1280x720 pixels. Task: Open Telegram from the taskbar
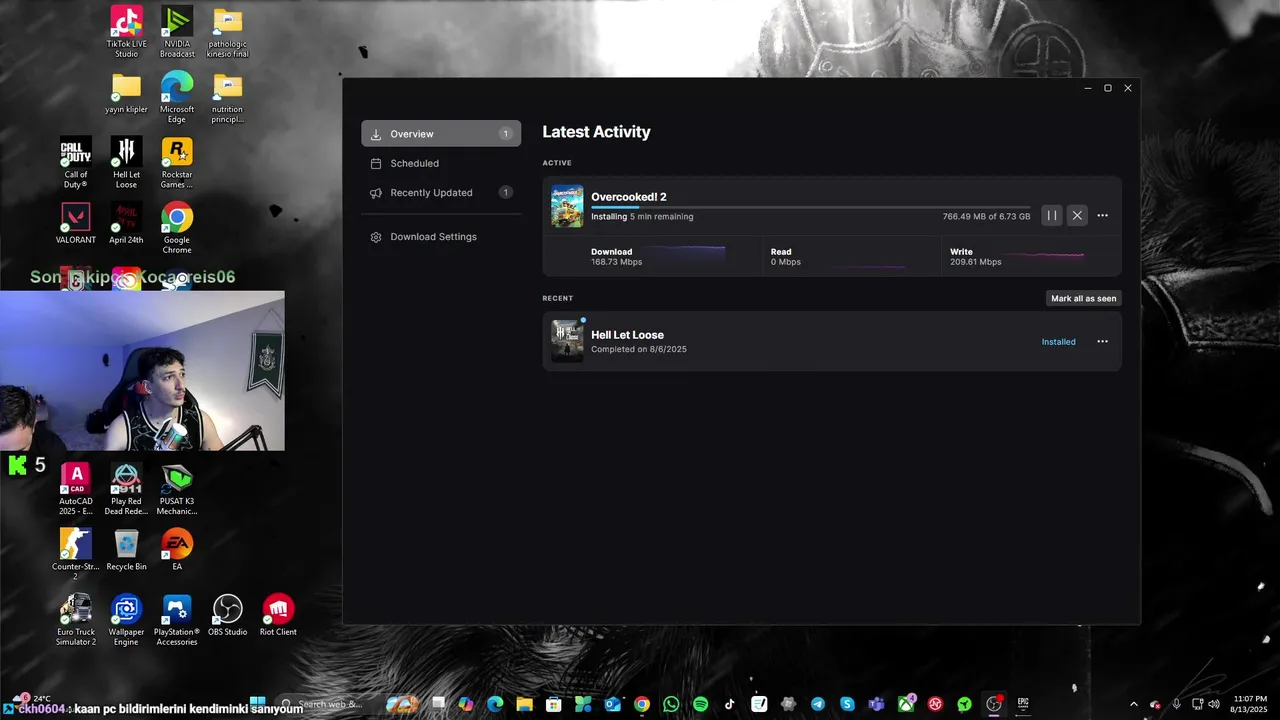818,704
